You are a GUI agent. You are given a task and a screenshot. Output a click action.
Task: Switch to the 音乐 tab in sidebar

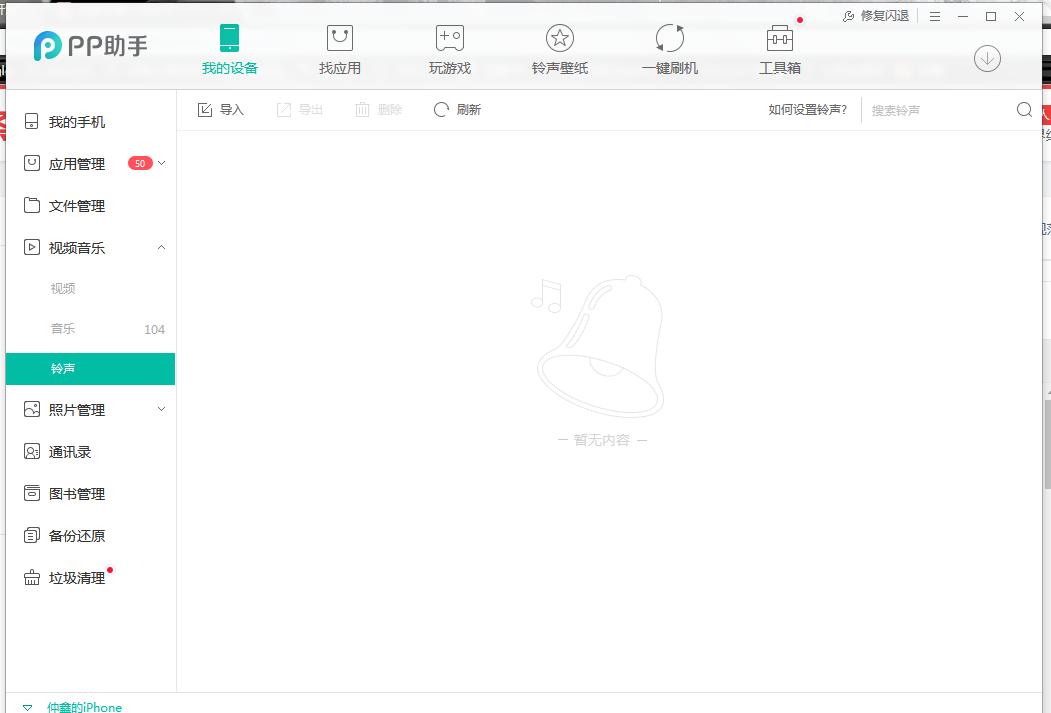(62, 328)
